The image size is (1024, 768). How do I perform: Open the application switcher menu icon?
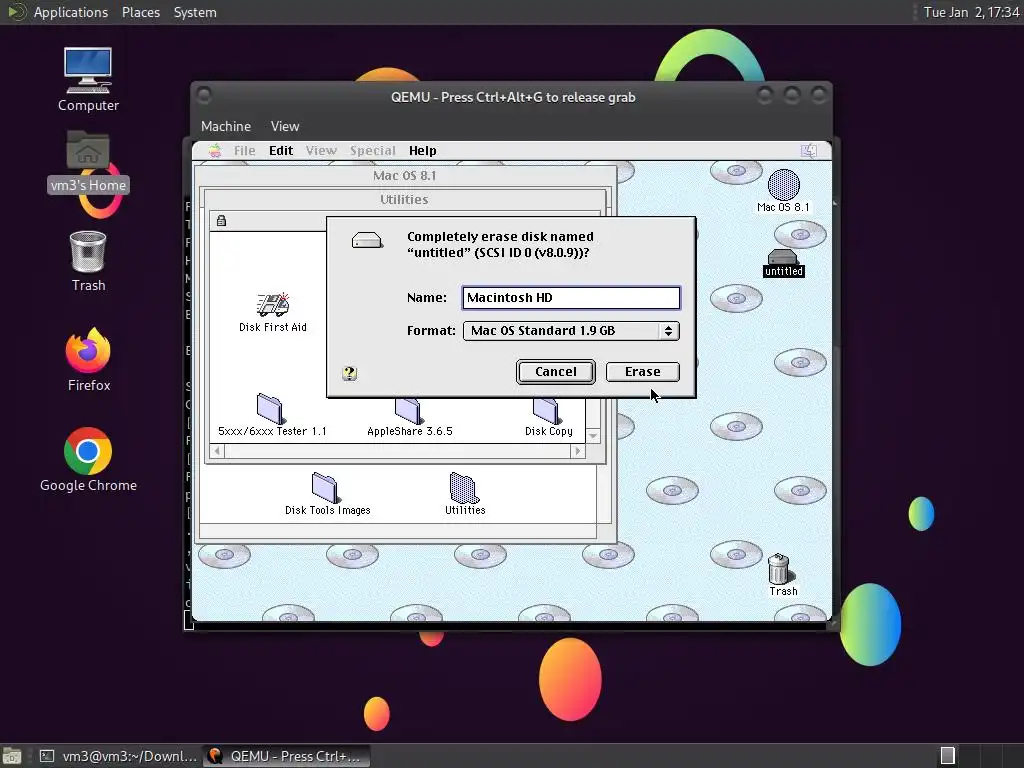[x=809, y=151]
